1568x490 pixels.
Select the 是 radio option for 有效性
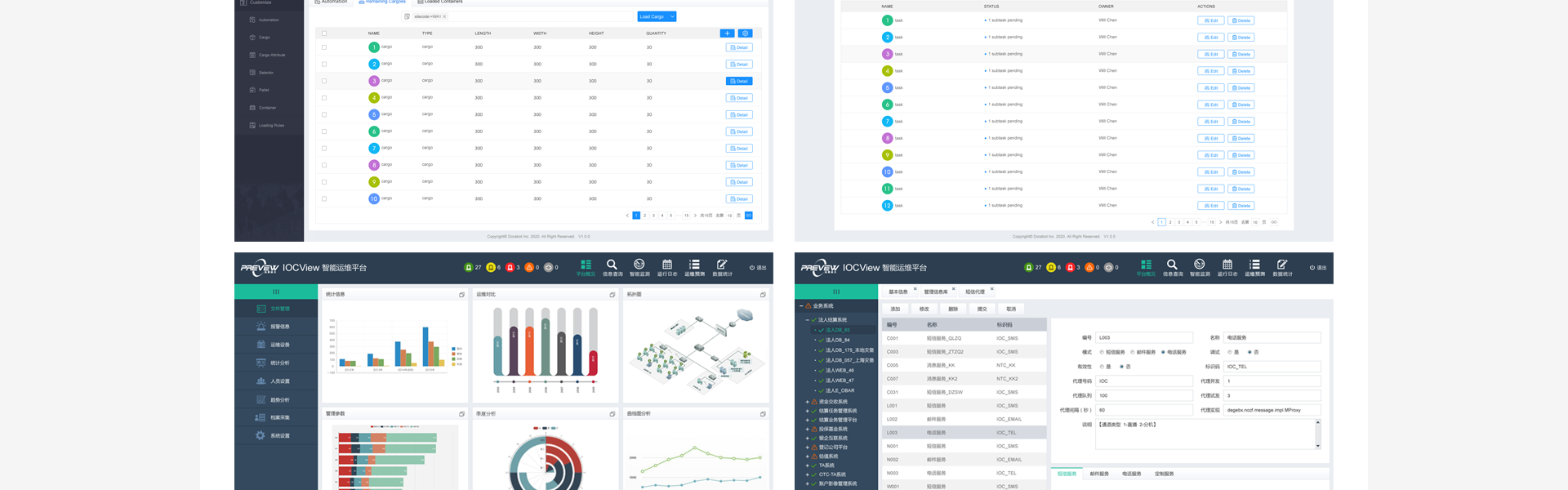tap(1102, 367)
